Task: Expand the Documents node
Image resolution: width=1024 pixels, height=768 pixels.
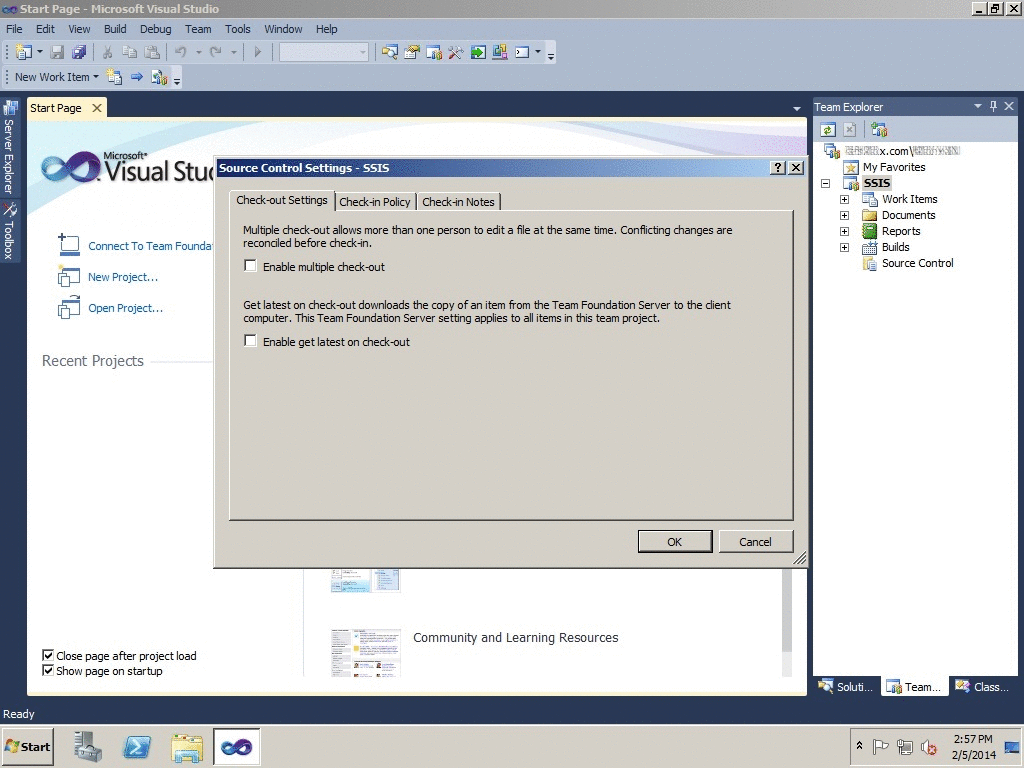Action: (844, 216)
